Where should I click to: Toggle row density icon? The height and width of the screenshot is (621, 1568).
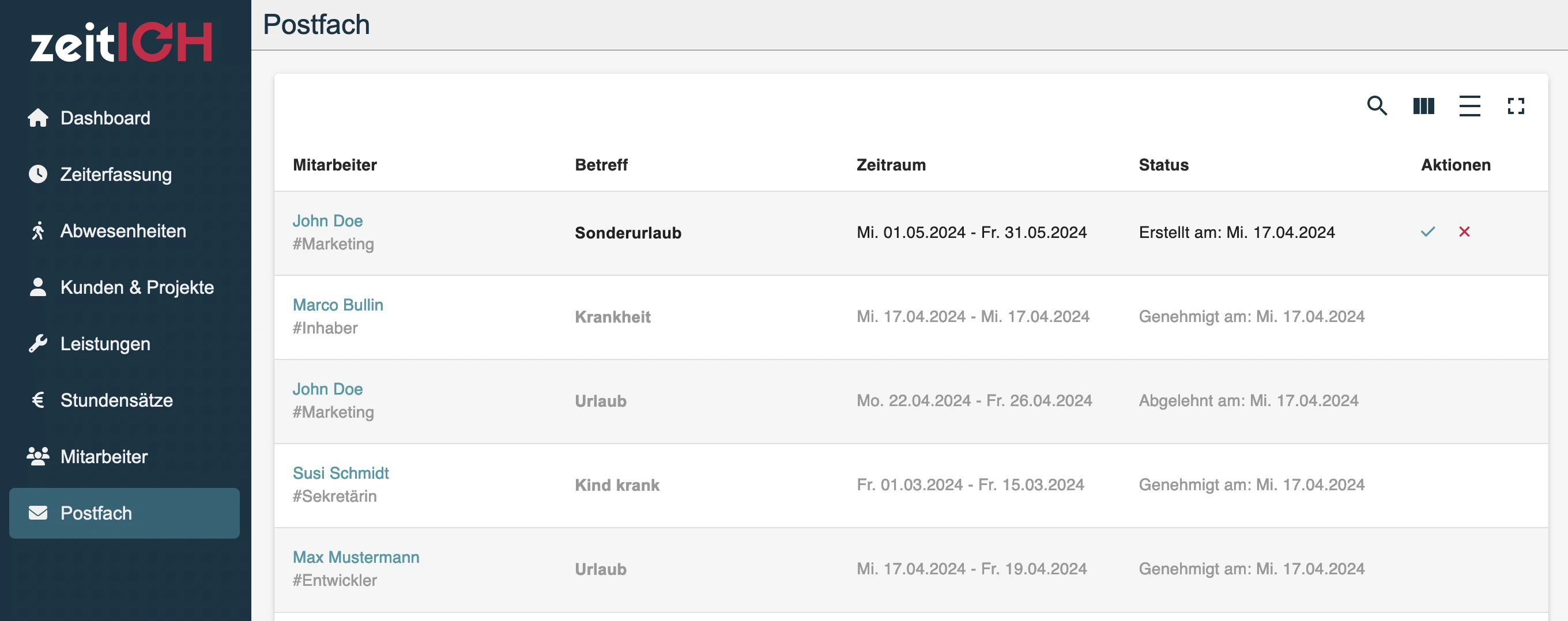coord(1469,106)
